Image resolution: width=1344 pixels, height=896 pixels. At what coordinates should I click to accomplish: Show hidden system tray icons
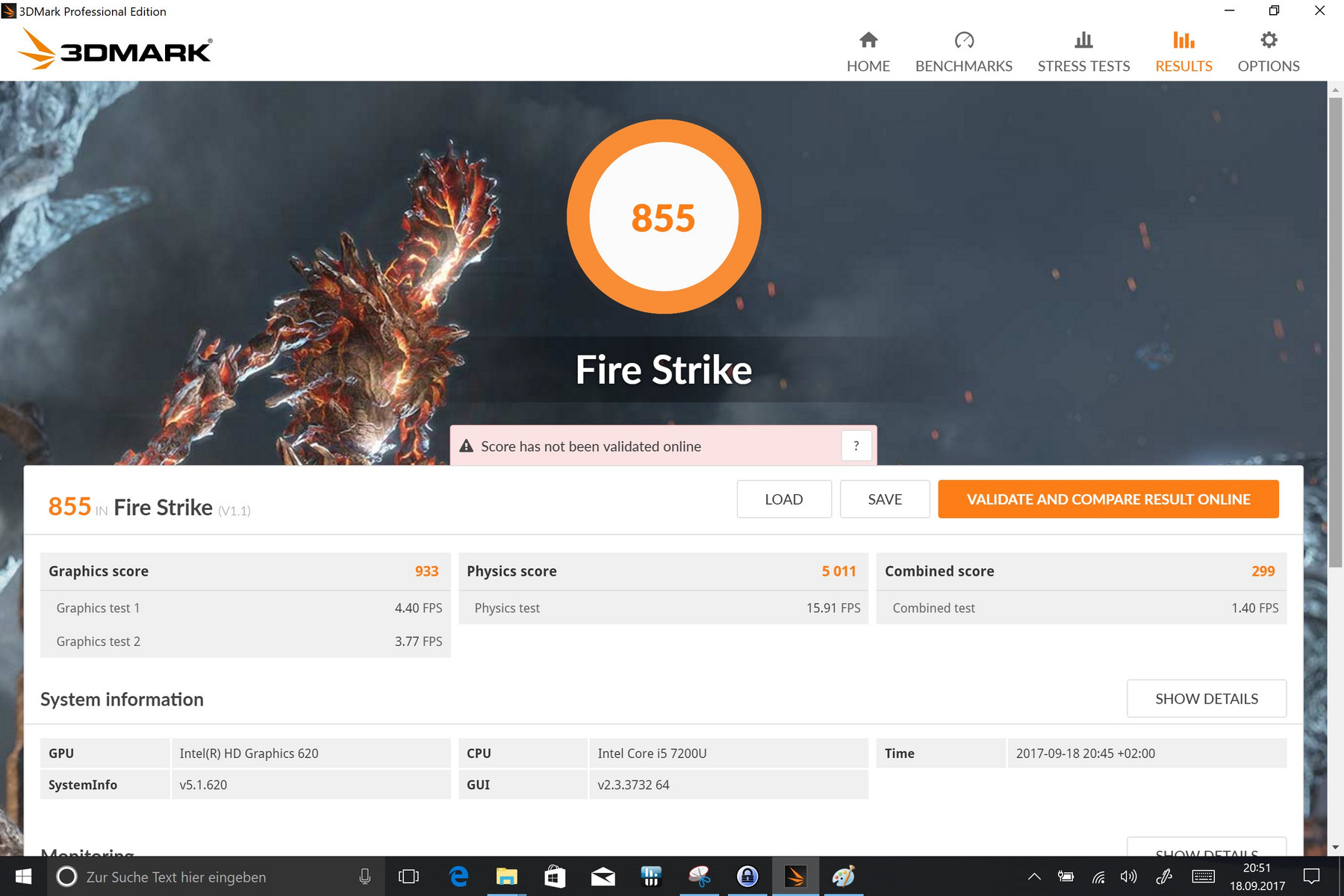(x=1034, y=877)
